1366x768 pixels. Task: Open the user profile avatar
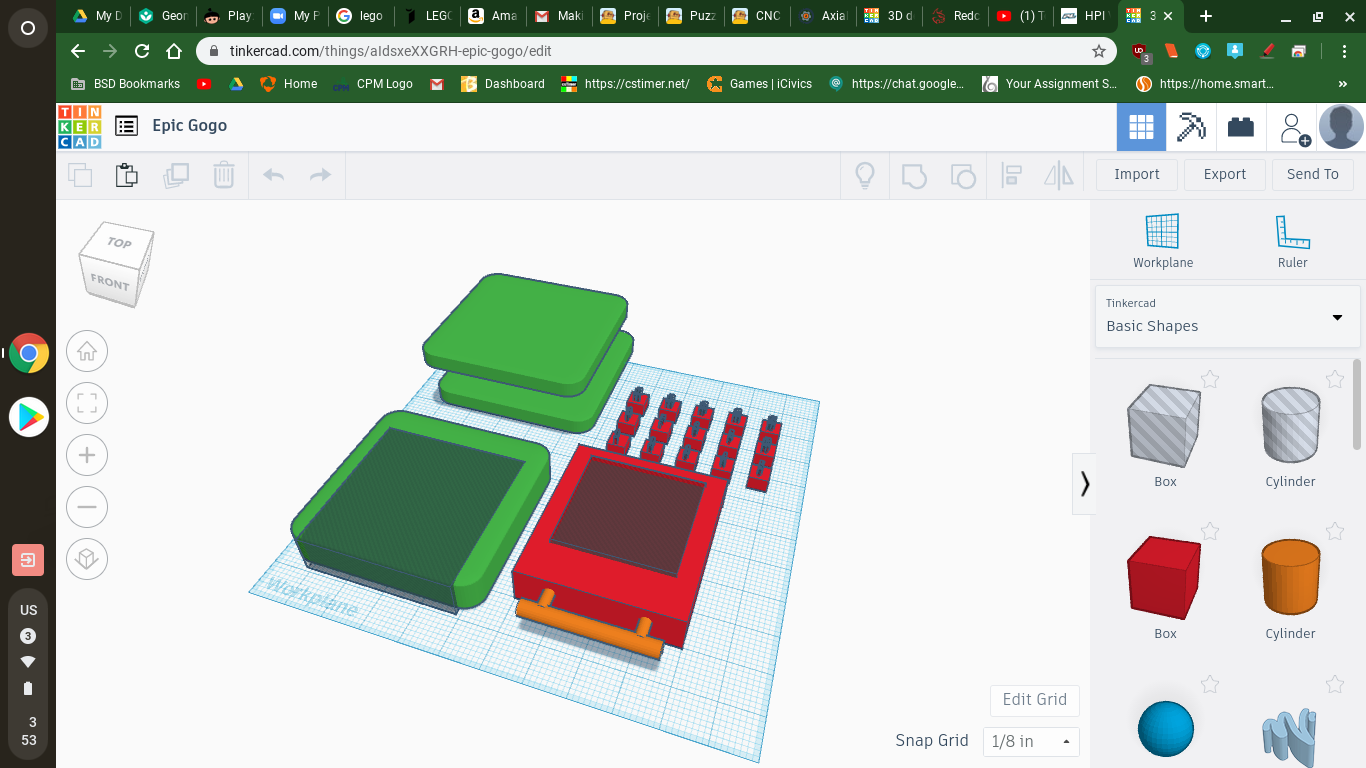pyautogui.click(x=1341, y=127)
